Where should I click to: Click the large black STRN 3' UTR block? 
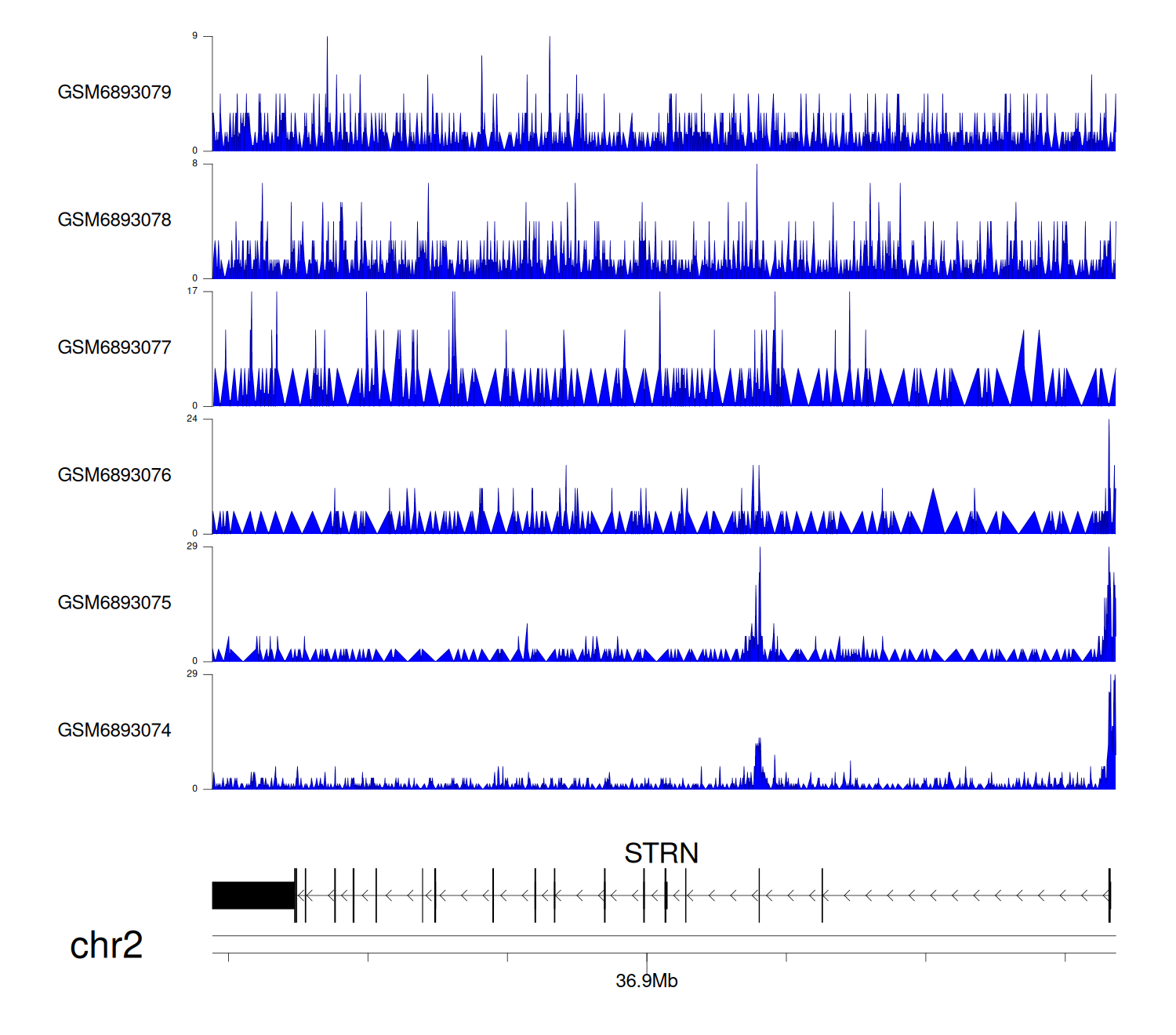click(x=252, y=895)
